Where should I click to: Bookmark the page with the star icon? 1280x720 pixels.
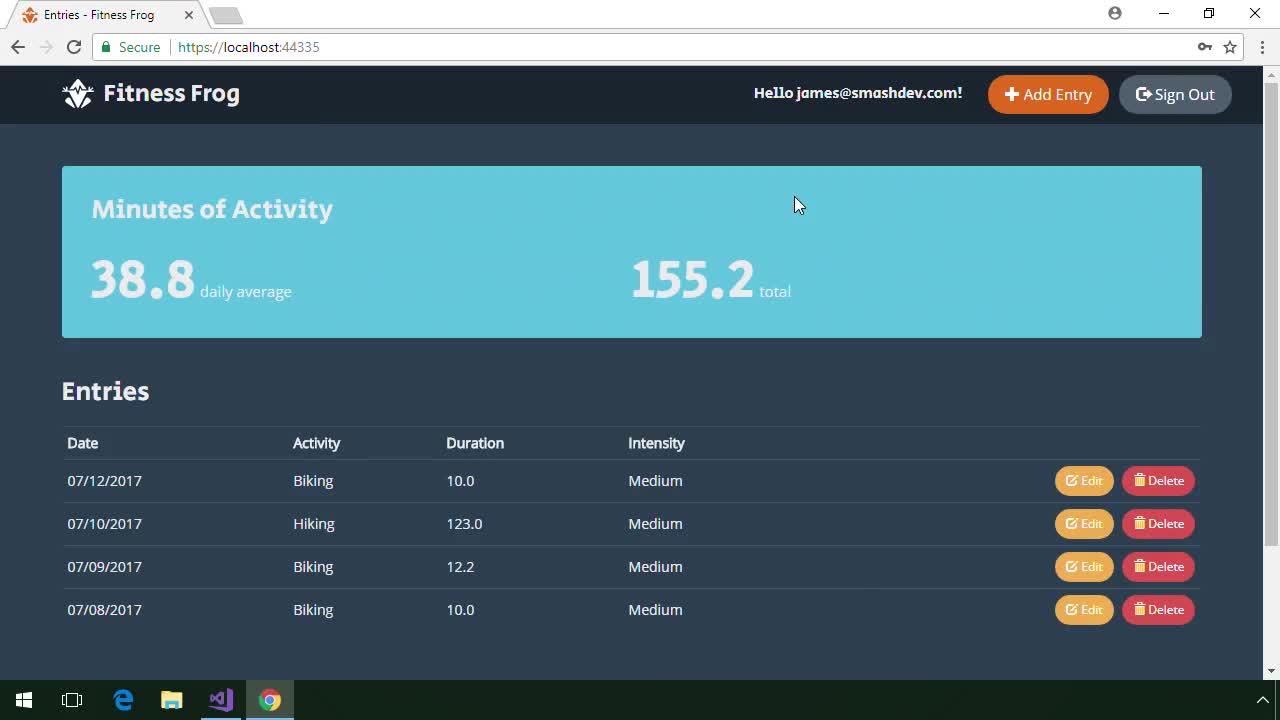click(x=1232, y=47)
